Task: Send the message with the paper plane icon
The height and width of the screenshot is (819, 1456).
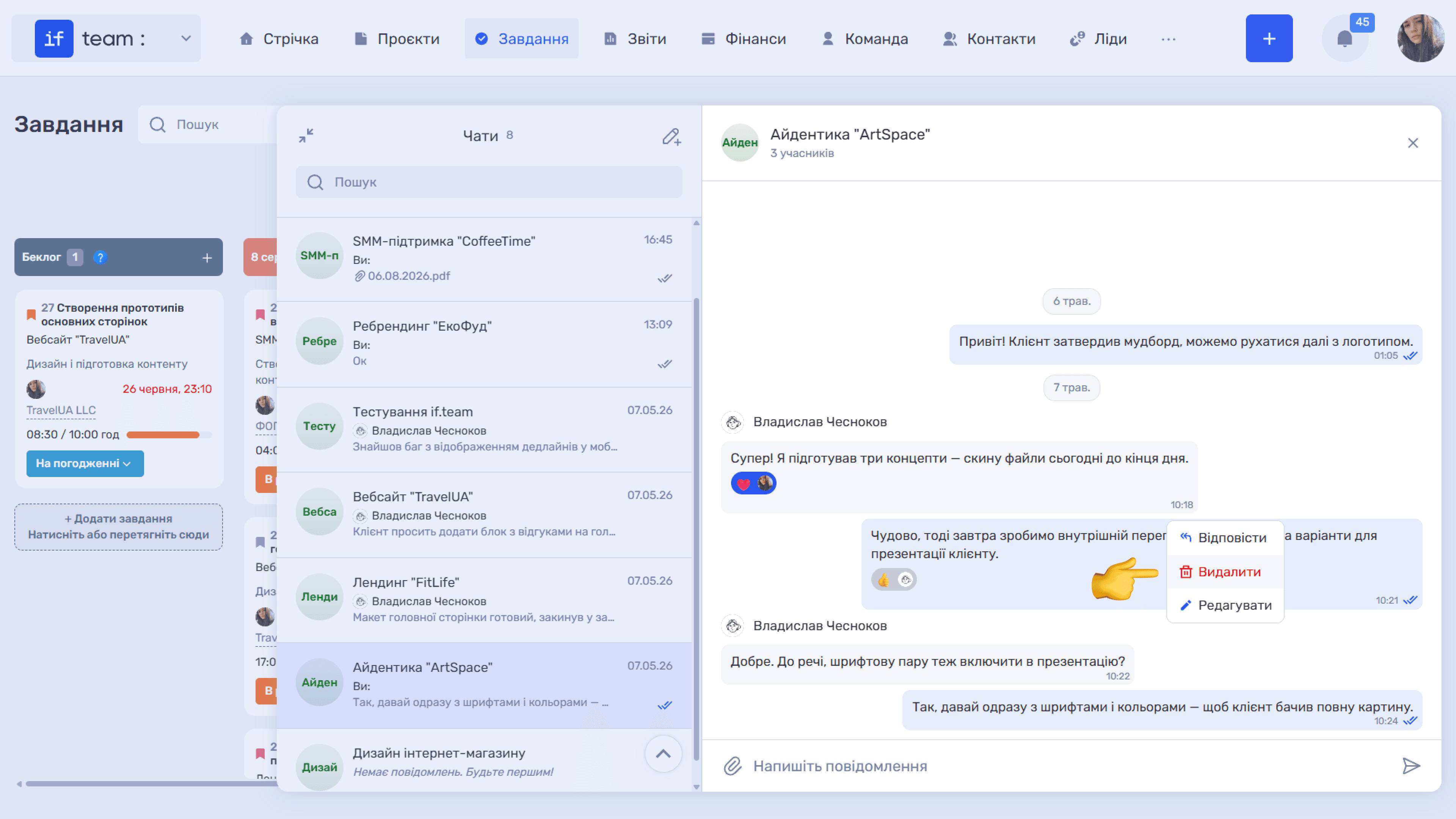Action: tap(1411, 766)
